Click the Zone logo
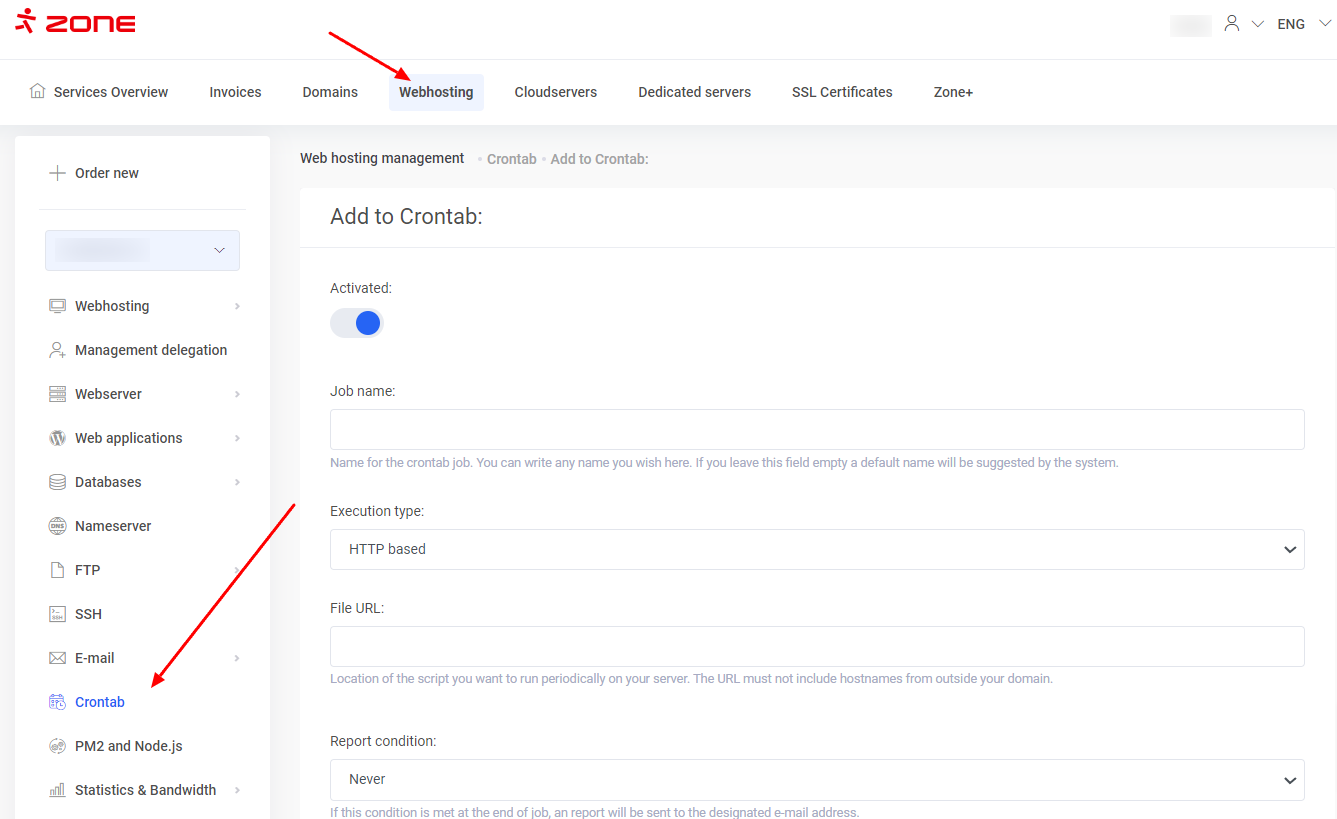Viewport: 1337px width, 819px height. tap(76, 22)
